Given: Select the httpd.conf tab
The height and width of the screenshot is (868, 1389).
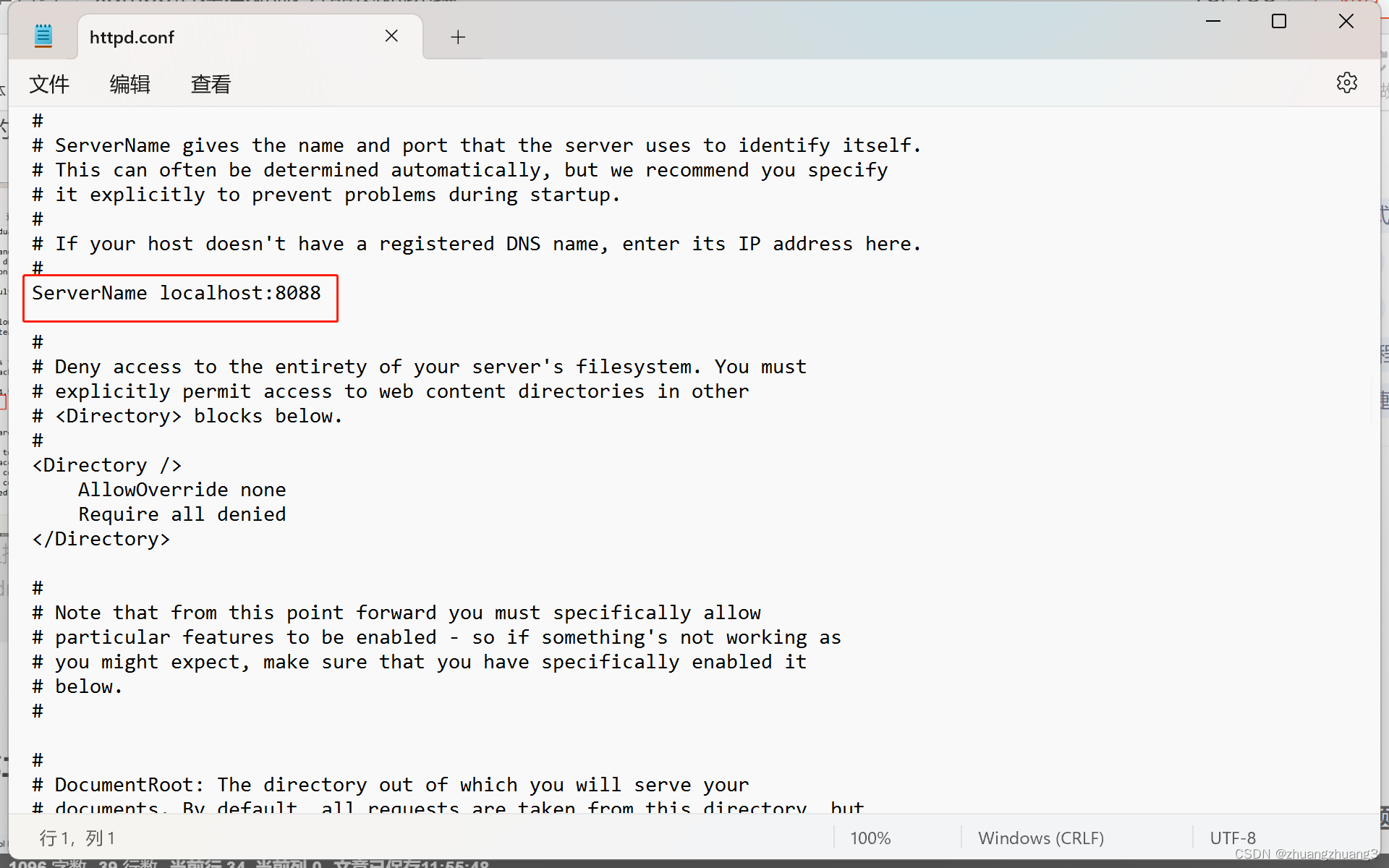Looking at the screenshot, I should point(132,38).
